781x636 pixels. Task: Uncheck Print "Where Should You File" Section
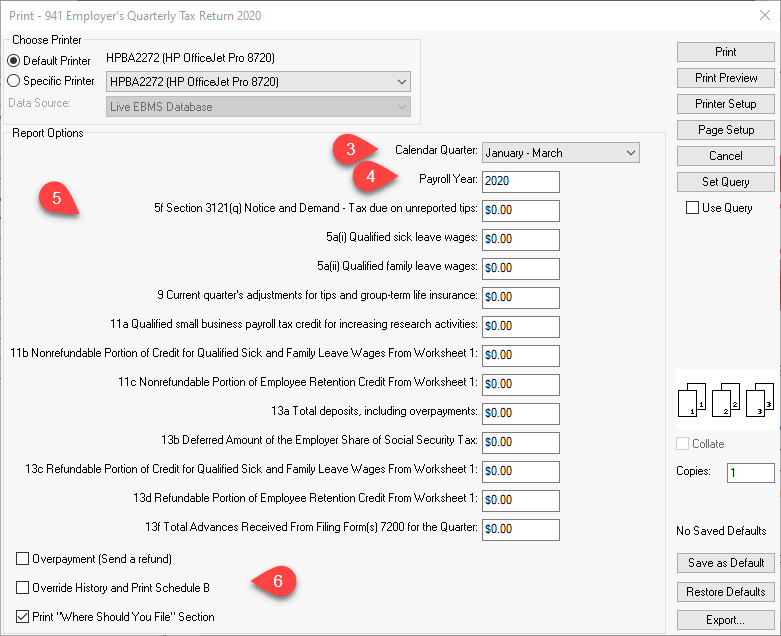pos(23,616)
